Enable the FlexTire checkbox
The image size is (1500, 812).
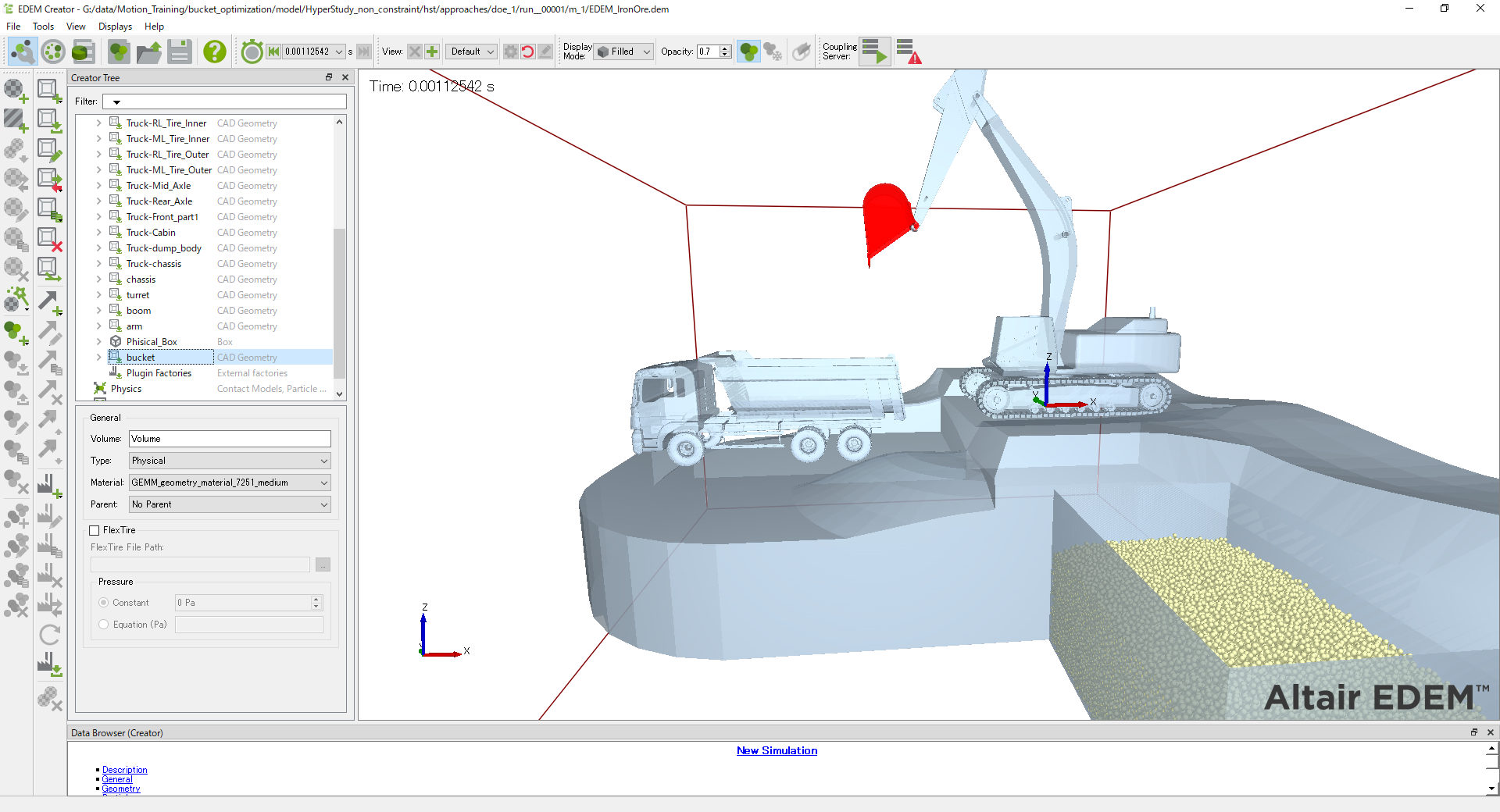(95, 530)
